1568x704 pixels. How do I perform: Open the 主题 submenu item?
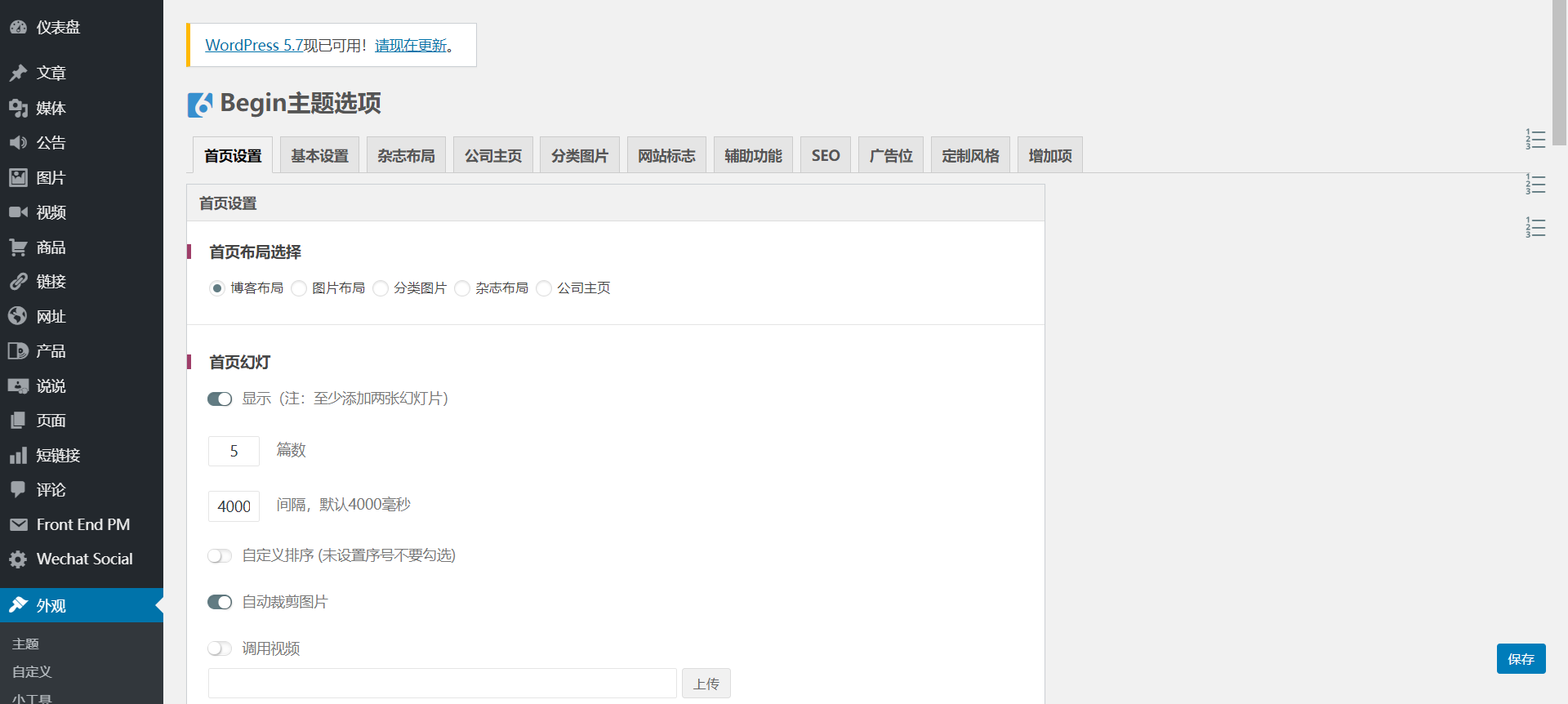(25, 644)
